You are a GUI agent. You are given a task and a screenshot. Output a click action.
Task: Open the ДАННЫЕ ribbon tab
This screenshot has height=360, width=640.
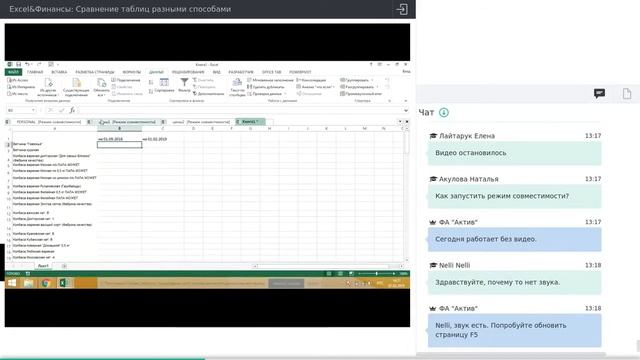(x=156, y=72)
